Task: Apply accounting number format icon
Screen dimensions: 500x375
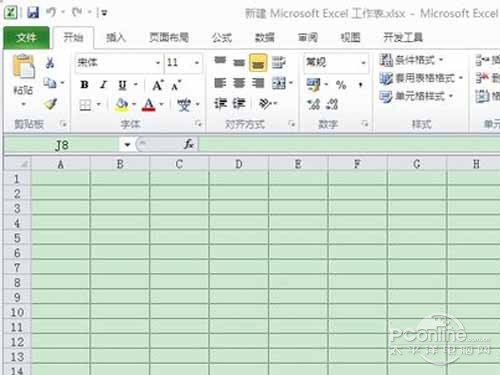Action: (313, 85)
